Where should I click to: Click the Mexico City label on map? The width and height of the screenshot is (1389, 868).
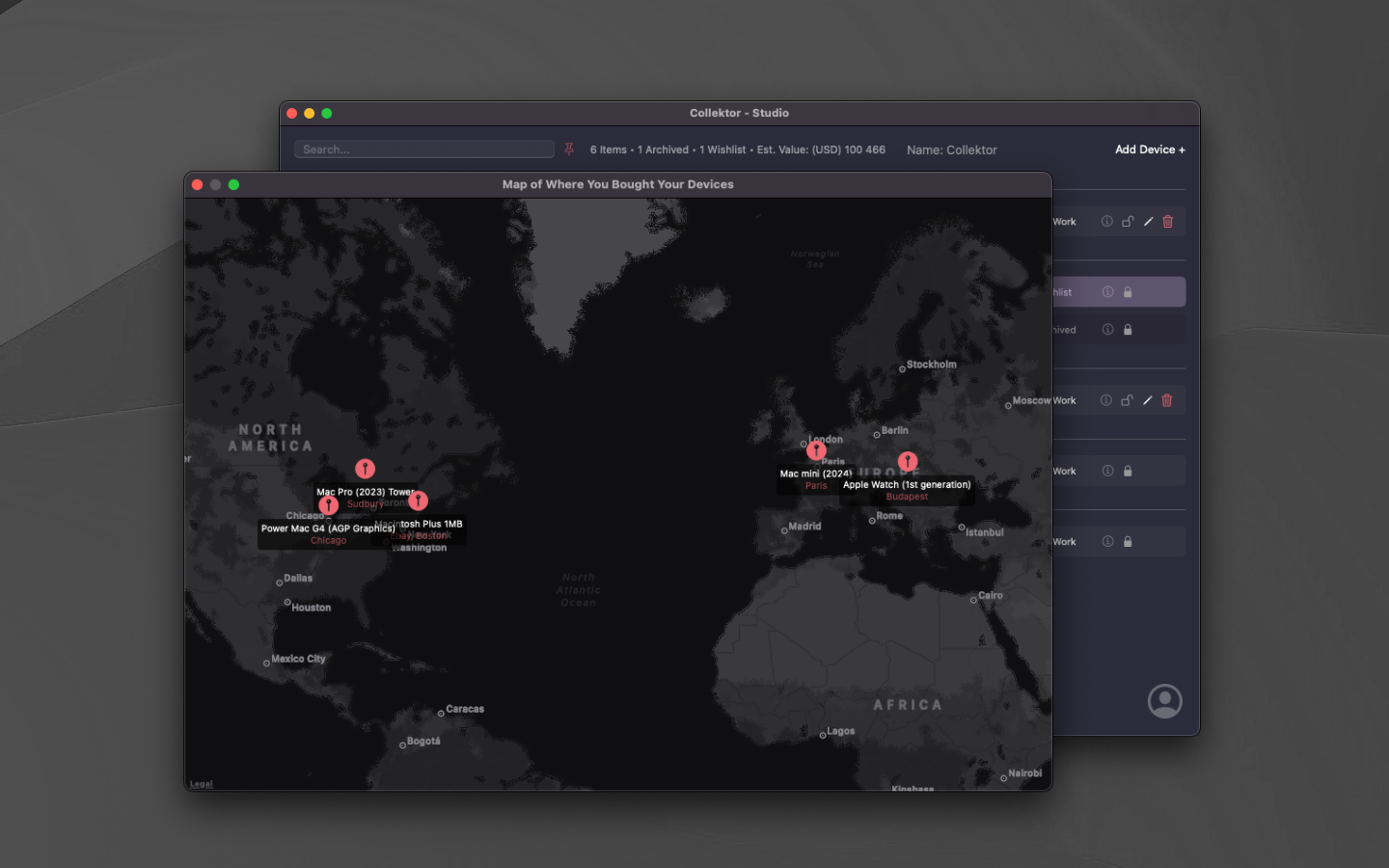tap(298, 659)
